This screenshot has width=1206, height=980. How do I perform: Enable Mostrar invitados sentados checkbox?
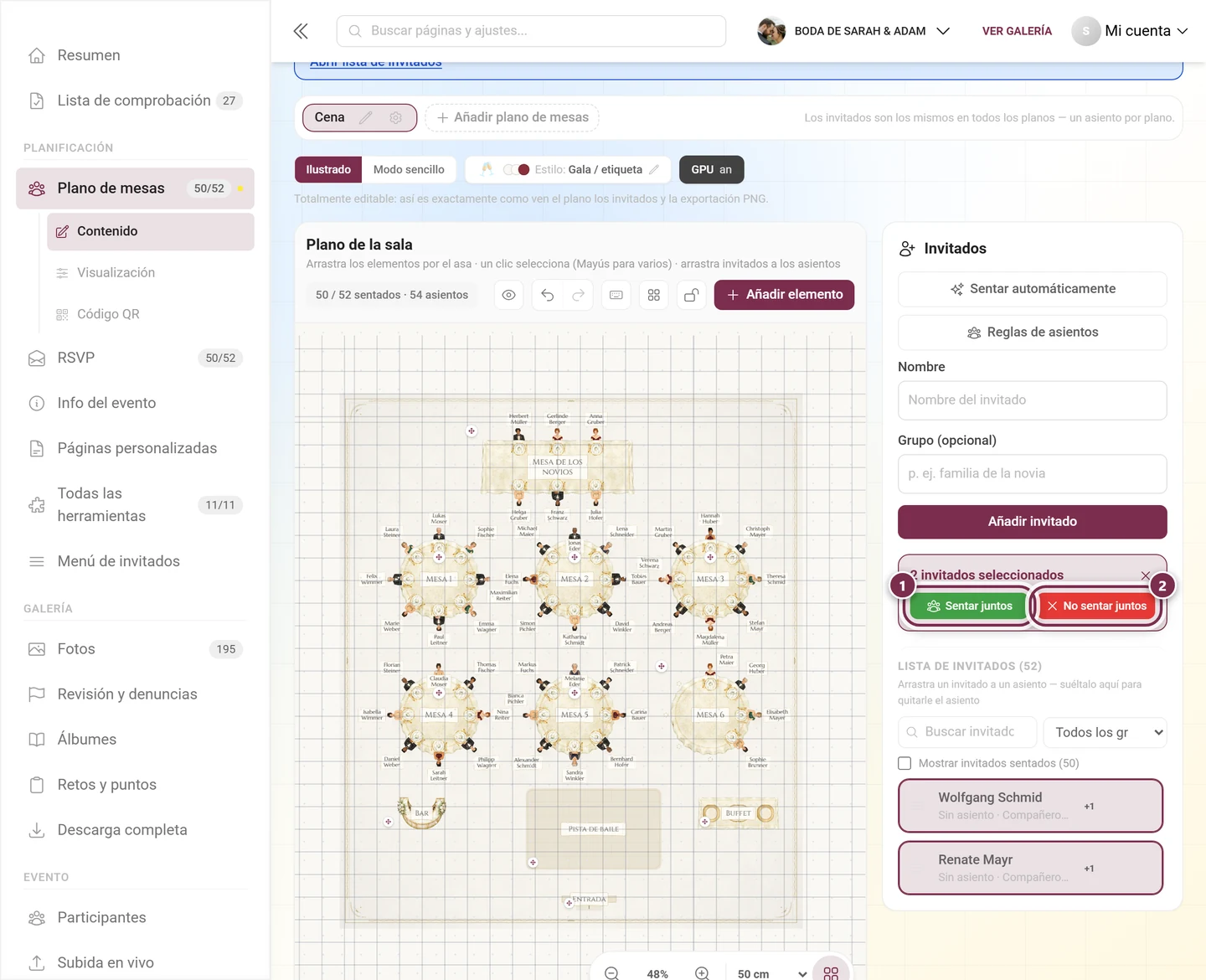click(904, 763)
